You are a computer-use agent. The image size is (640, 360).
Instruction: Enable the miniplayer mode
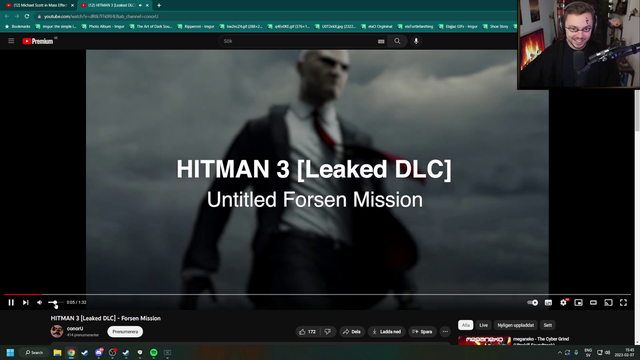click(x=578, y=302)
